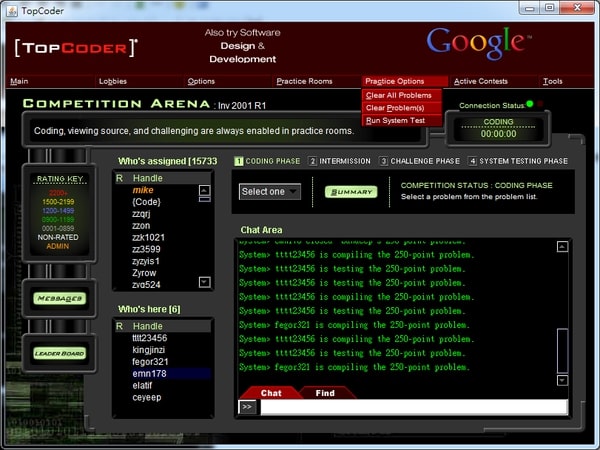600x450 pixels.
Task: Open the Main menu
Action: tap(19, 81)
